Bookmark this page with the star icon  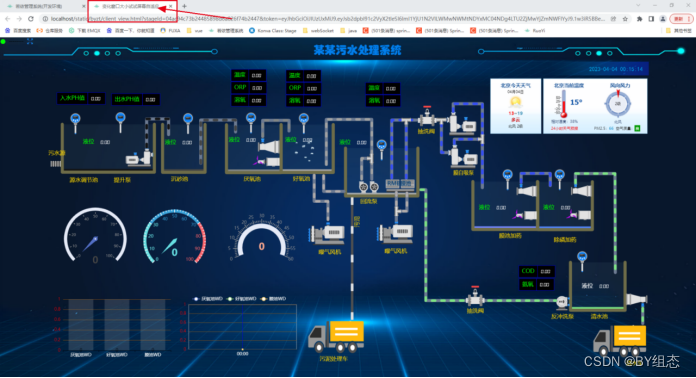tap(625, 19)
